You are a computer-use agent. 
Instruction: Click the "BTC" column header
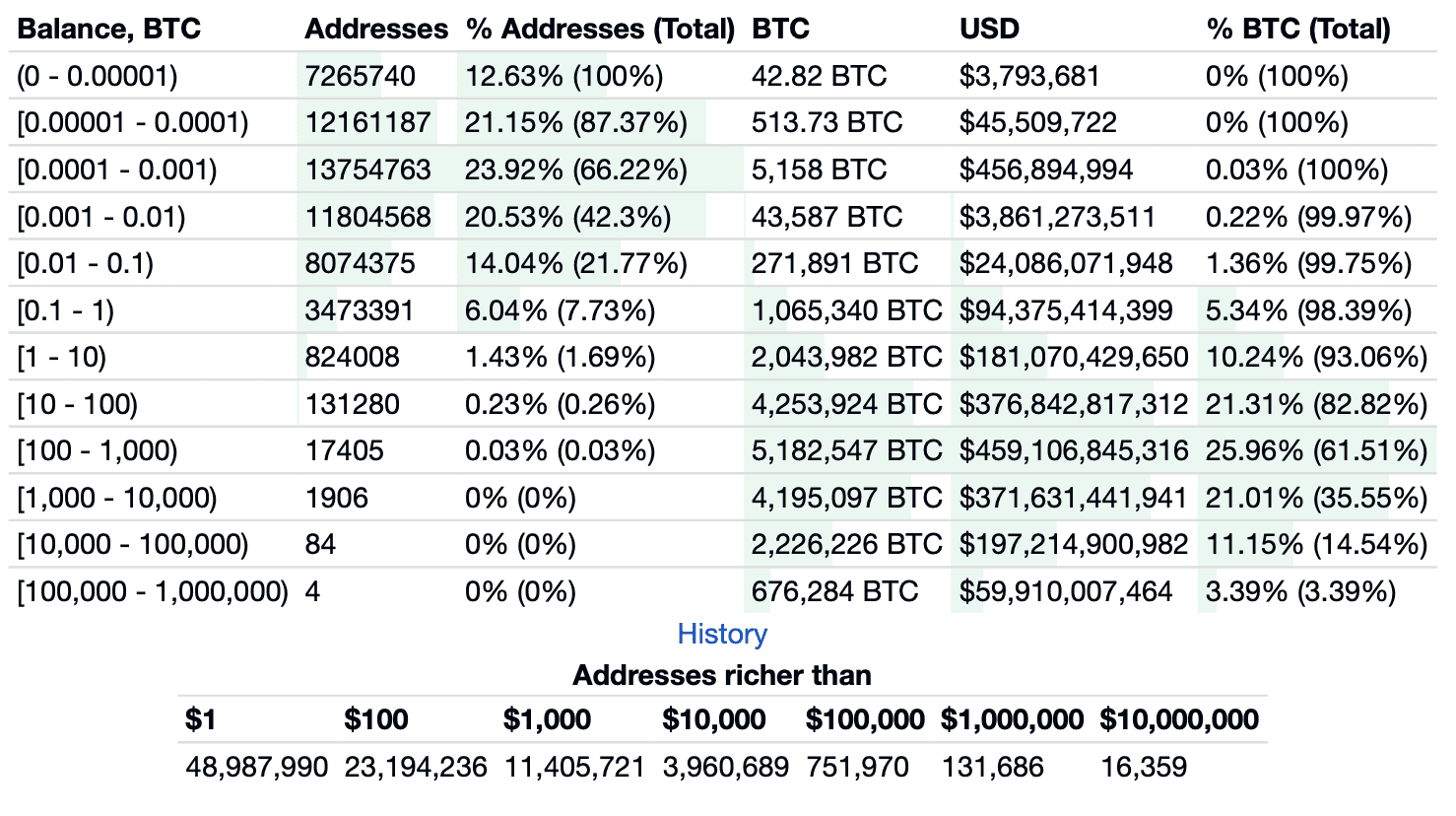click(780, 29)
